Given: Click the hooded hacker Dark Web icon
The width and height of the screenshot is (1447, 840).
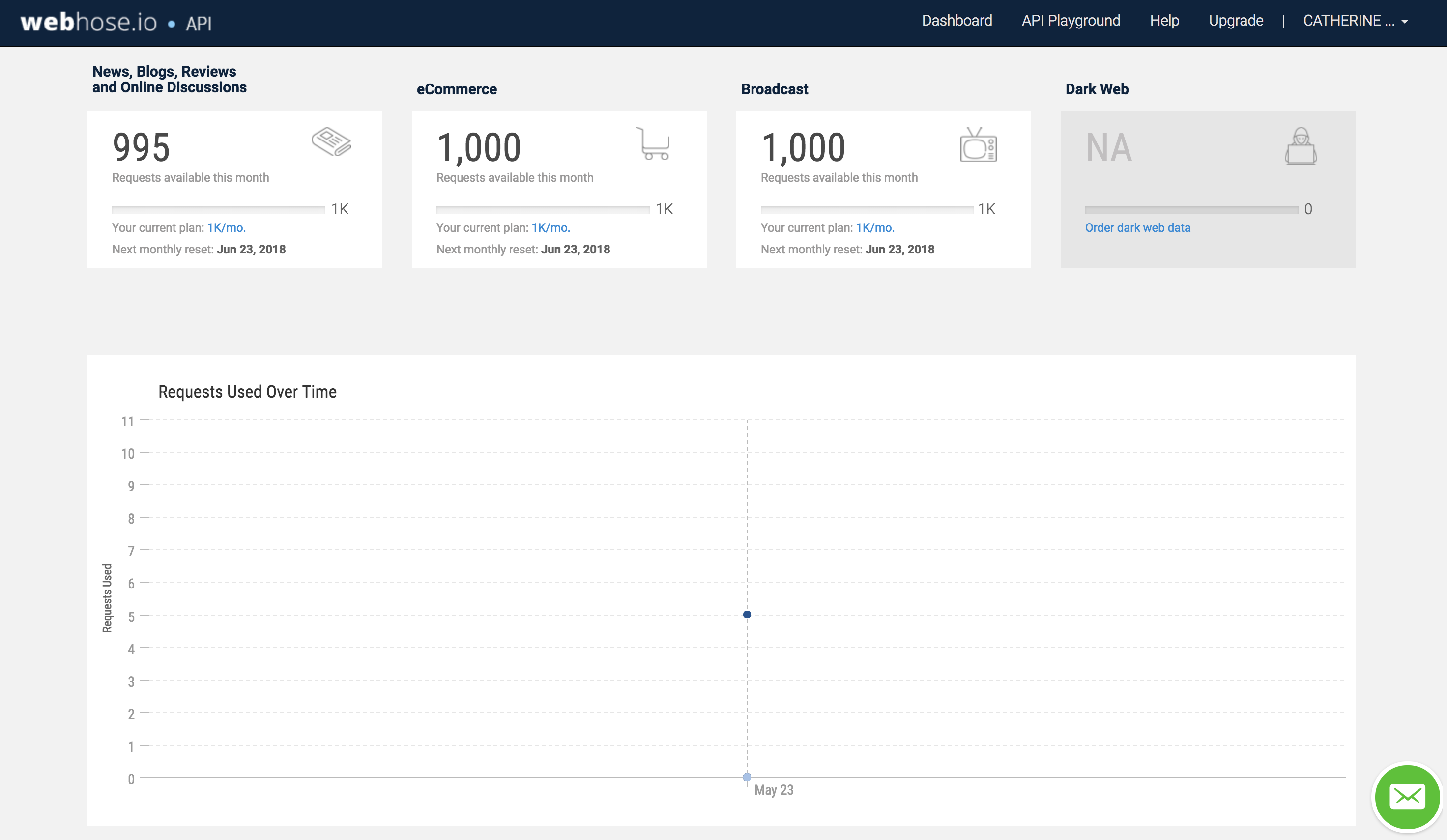Looking at the screenshot, I should 1301,146.
